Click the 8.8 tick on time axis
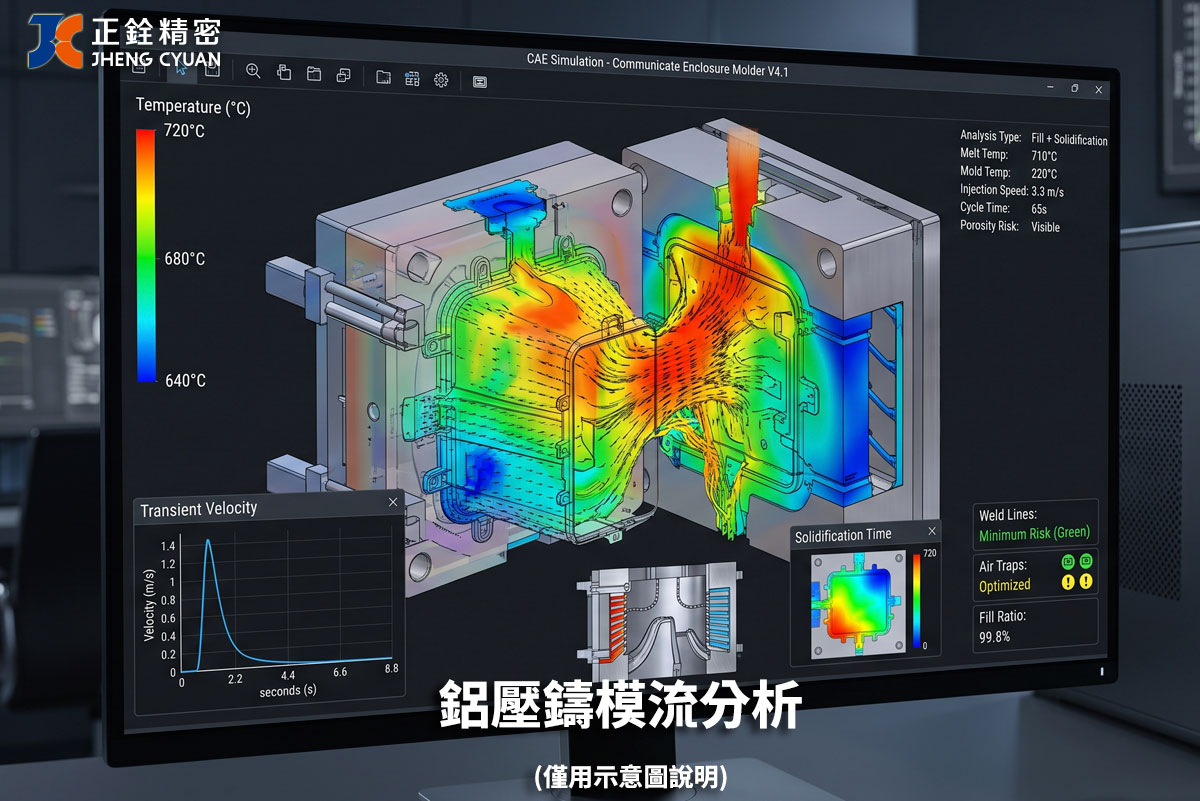This screenshot has width=1200, height=801. [392, 669]
